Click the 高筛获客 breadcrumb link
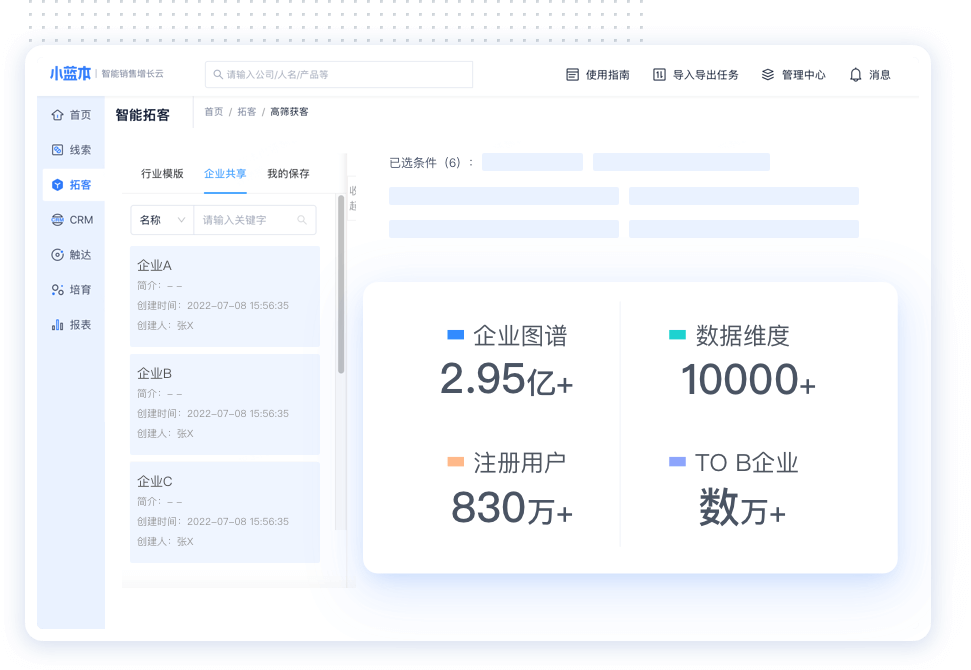Image resolution: width=971 pixels, height=670 pixels. point(291,112)
